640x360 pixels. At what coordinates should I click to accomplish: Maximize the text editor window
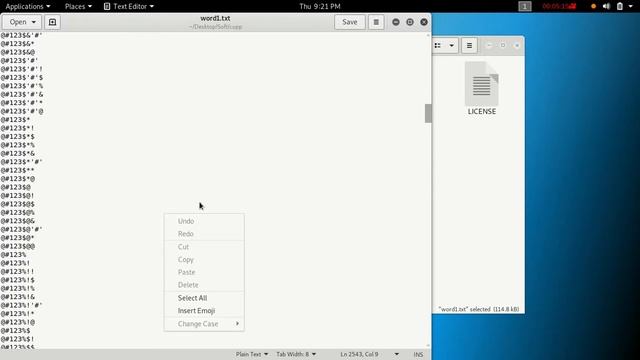410,22
